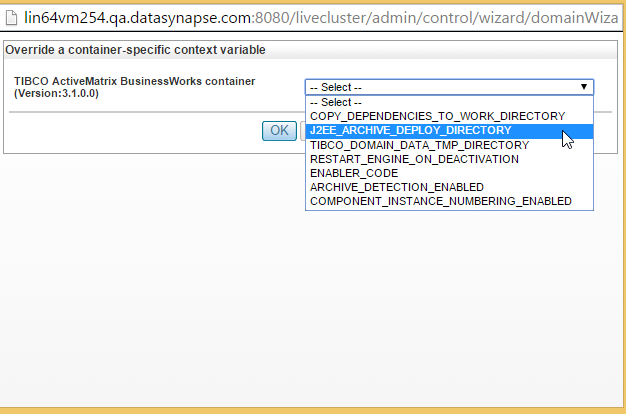Choose the '-- Select --' placeholder option
The height and width of the screenshot is (414, 626).
449,102
